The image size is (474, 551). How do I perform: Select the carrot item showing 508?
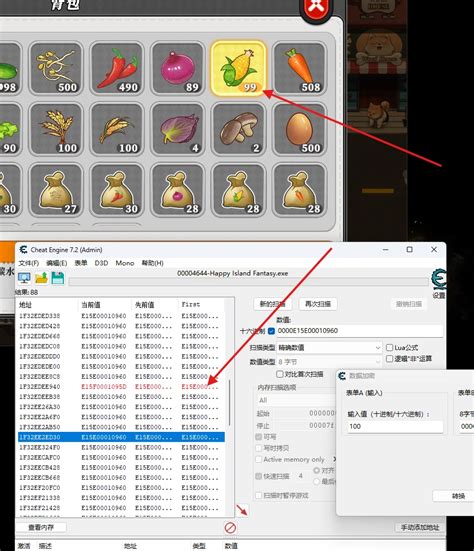tap(299, 68)
